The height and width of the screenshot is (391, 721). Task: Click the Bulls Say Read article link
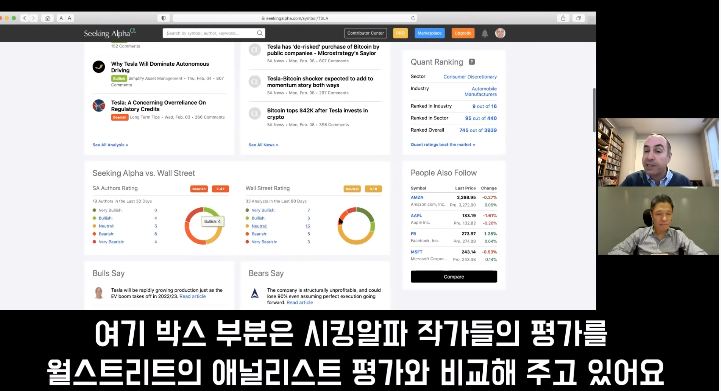coord(193,296)
